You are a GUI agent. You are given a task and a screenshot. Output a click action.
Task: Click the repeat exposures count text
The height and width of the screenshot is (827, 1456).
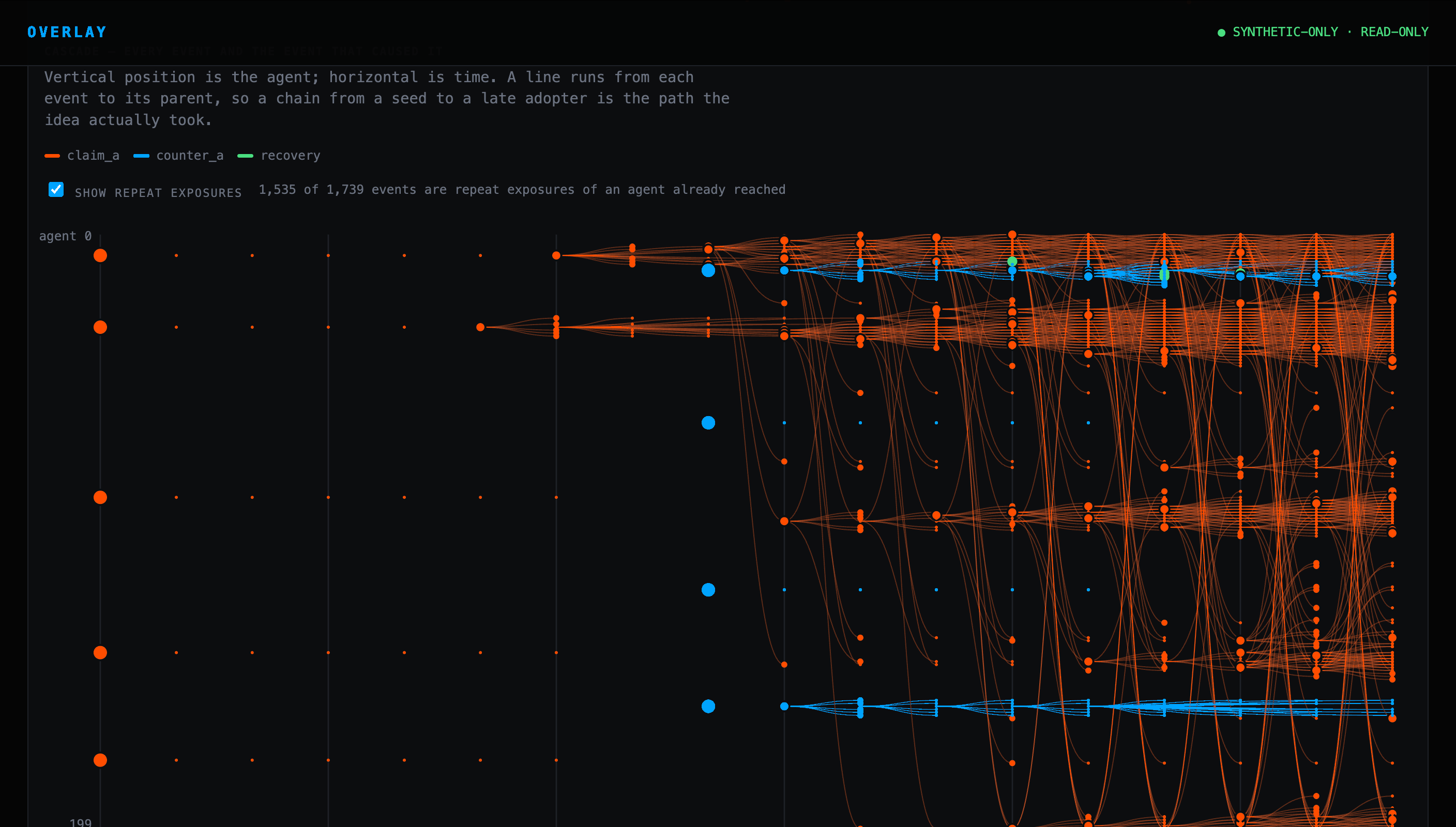point(522,190)
